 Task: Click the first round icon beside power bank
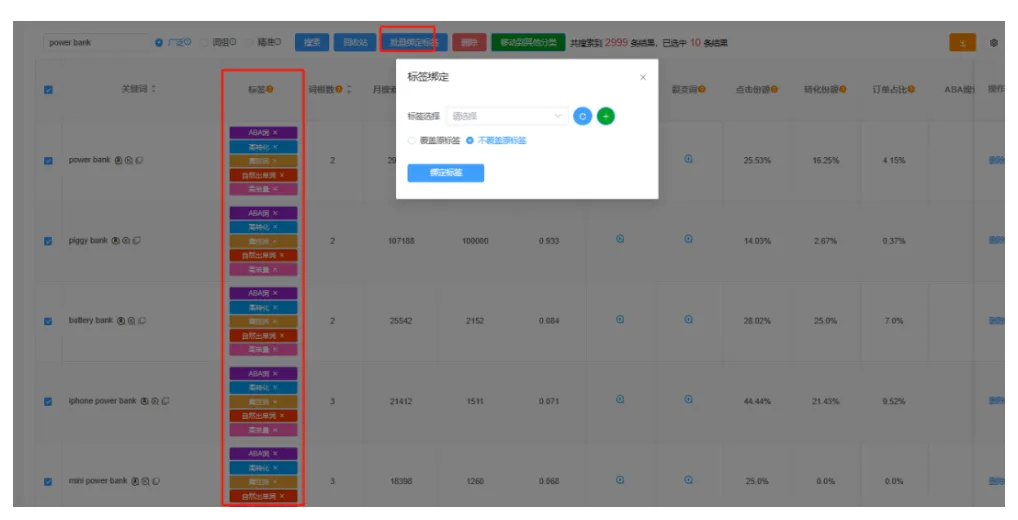[x=118, y=160]
